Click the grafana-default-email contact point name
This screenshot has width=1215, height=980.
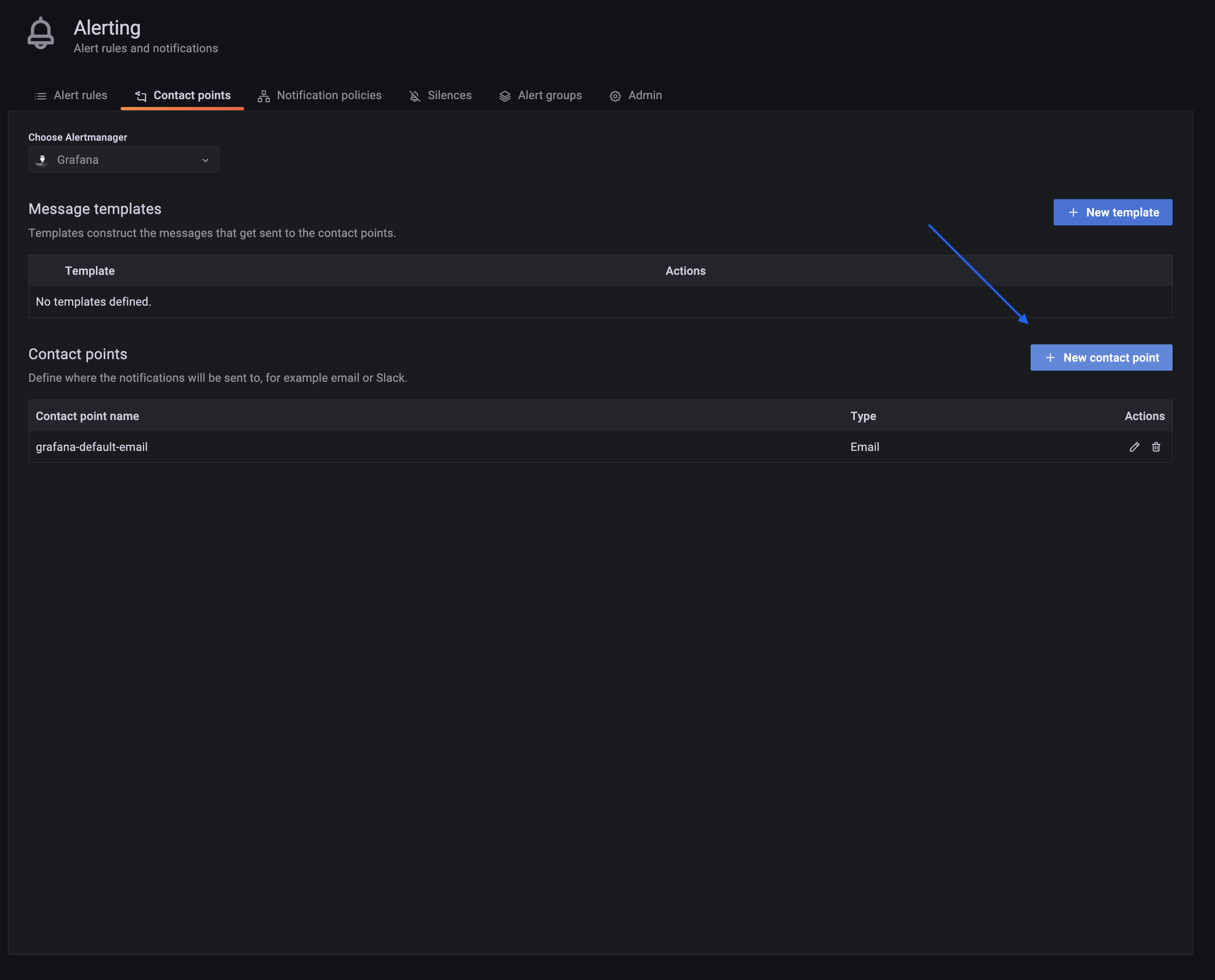91,447
